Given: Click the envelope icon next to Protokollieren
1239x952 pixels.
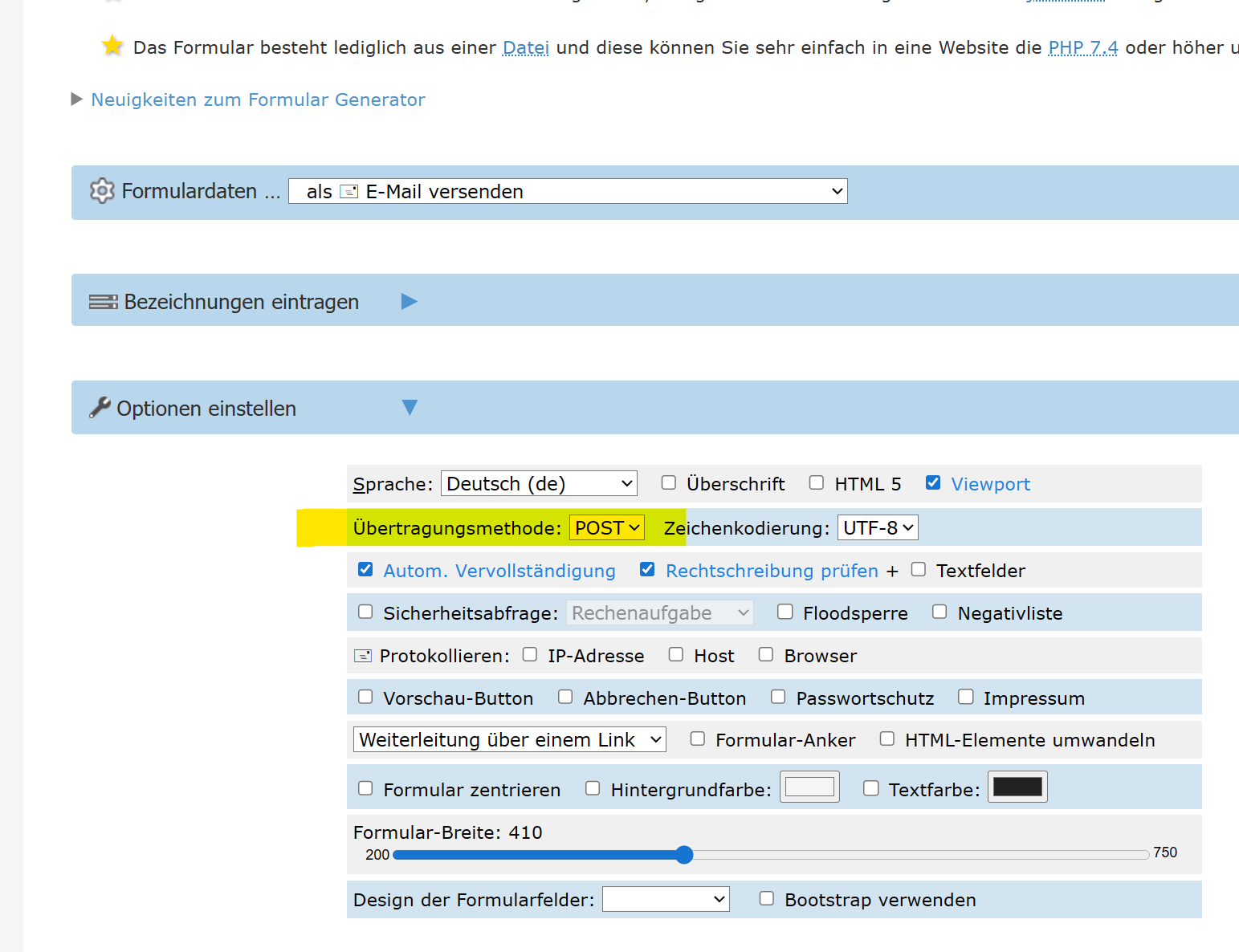Looking at the screenshot, I should (363, 656).
